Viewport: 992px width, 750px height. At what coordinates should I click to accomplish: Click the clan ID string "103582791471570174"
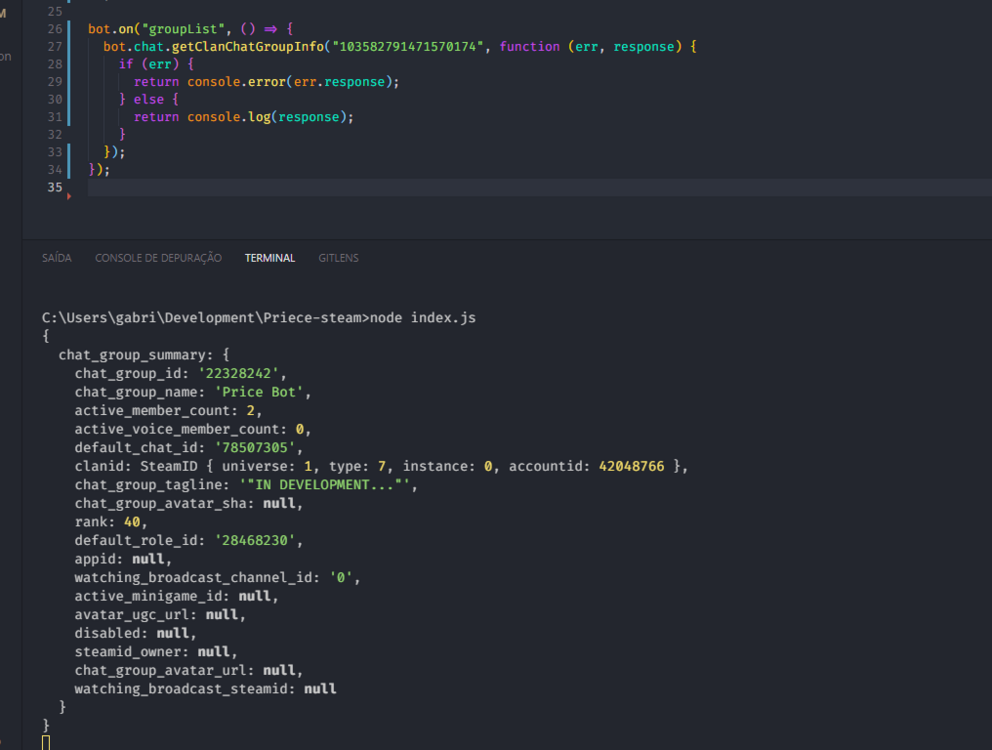(410, 47)
